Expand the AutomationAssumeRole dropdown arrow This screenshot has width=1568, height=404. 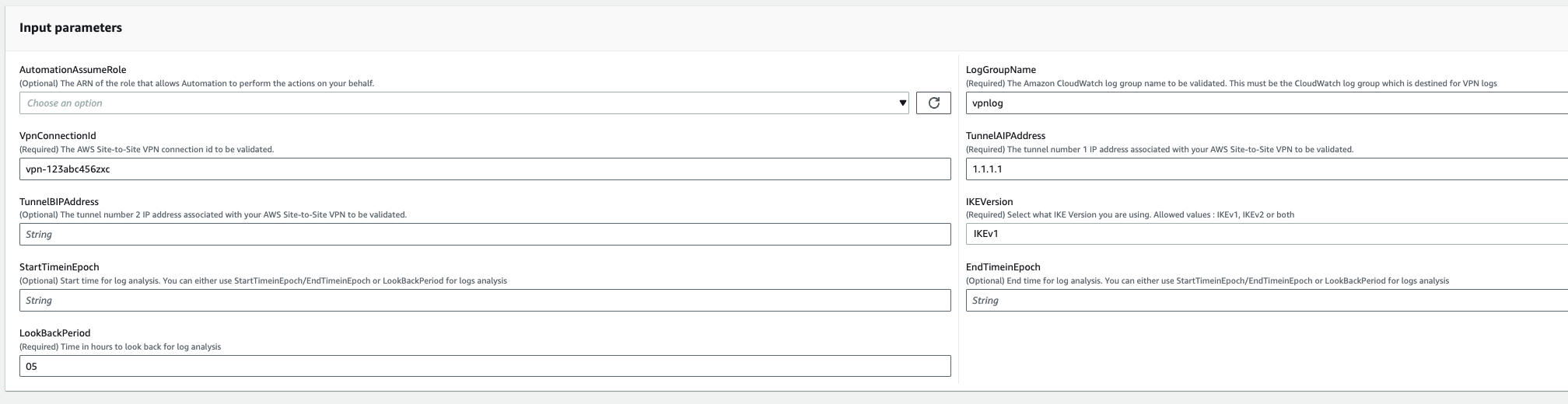coord(902,103)
